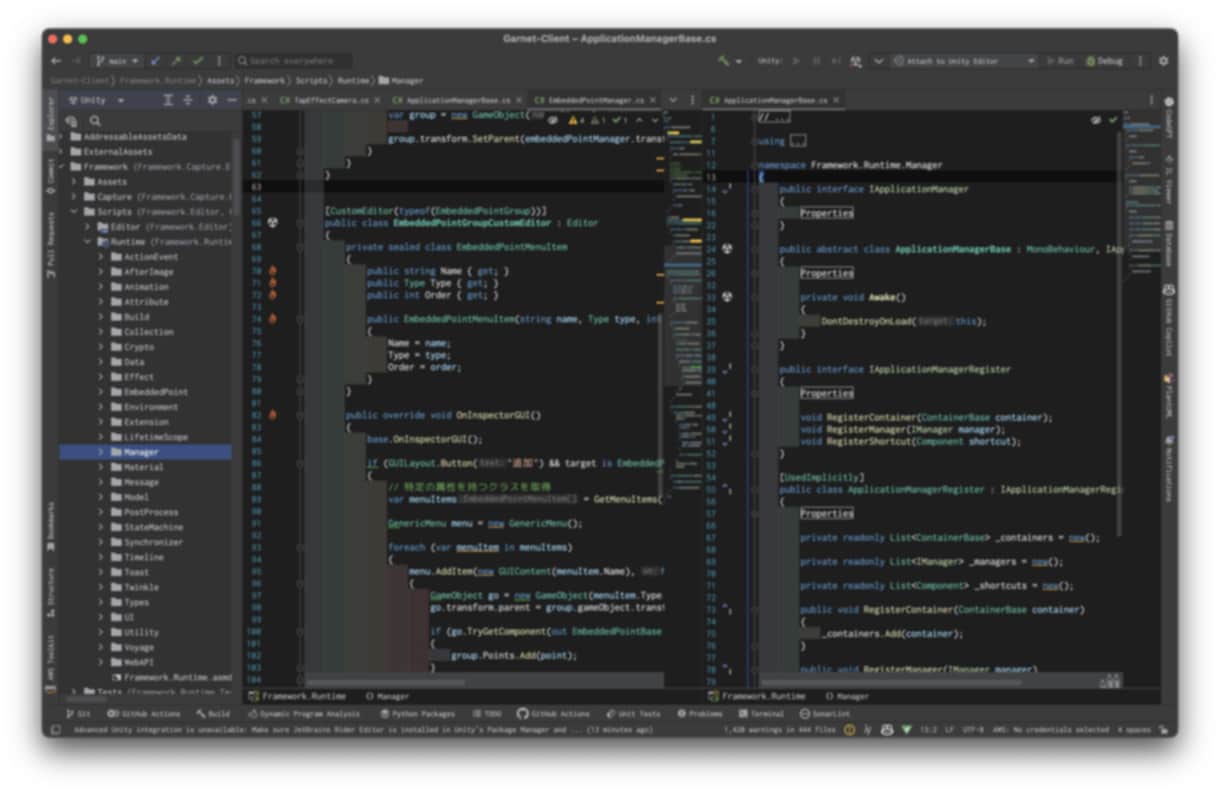Expand the ActionEvent folder arrow
The width and height of the screenshot is (1220, 793).
(101, 257)
